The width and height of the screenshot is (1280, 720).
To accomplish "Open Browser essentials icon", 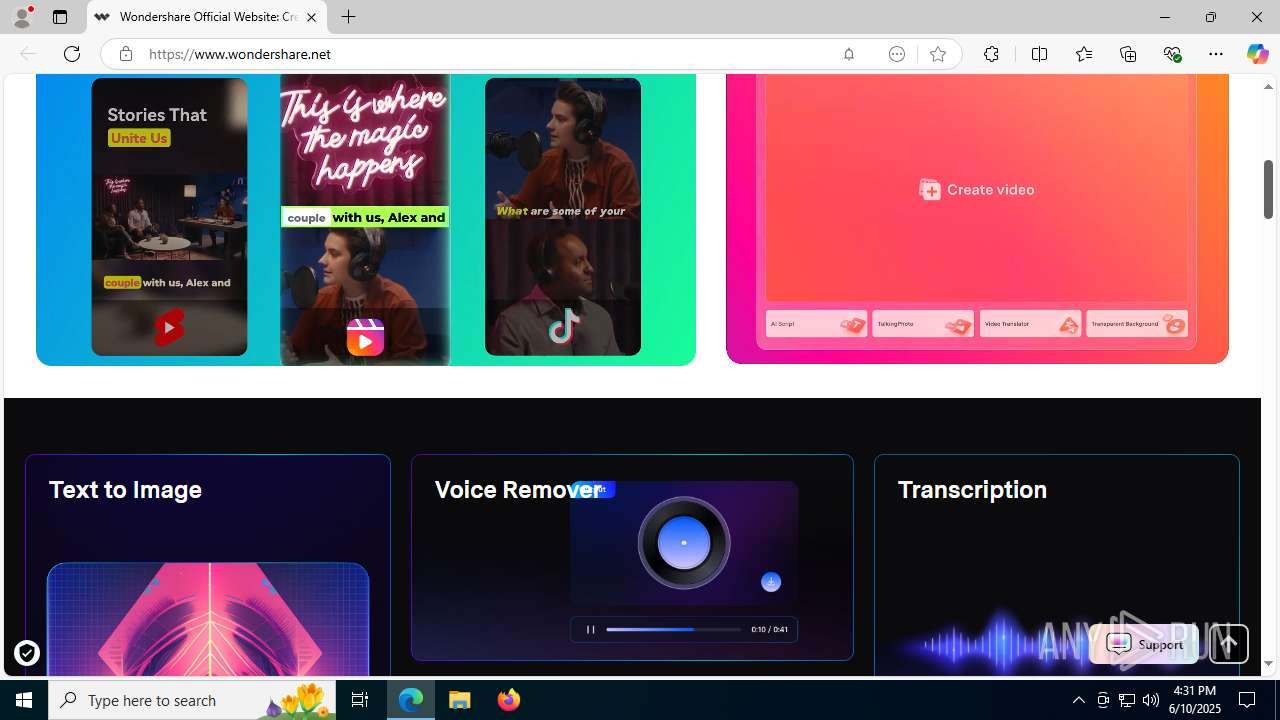I will click(1172, 54).
